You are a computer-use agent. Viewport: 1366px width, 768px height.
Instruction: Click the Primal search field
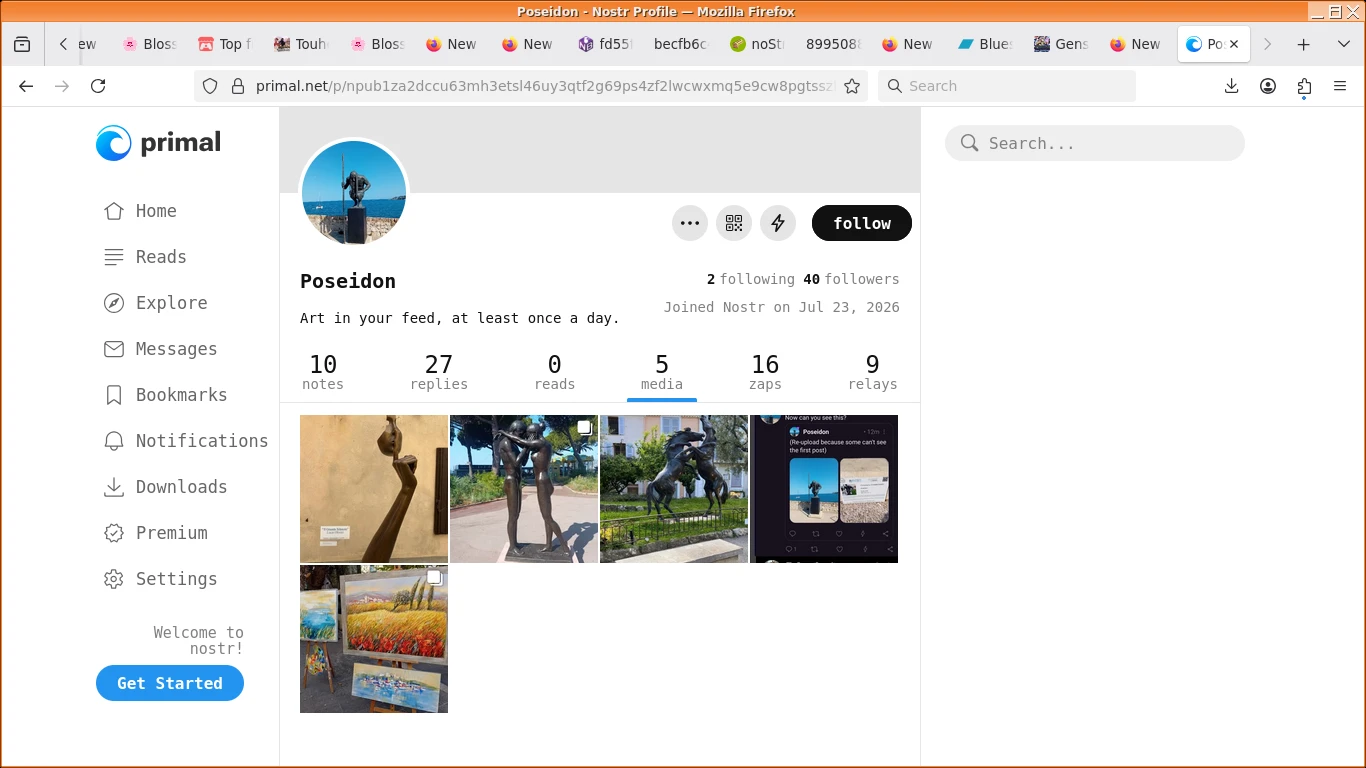[1095, 143]
